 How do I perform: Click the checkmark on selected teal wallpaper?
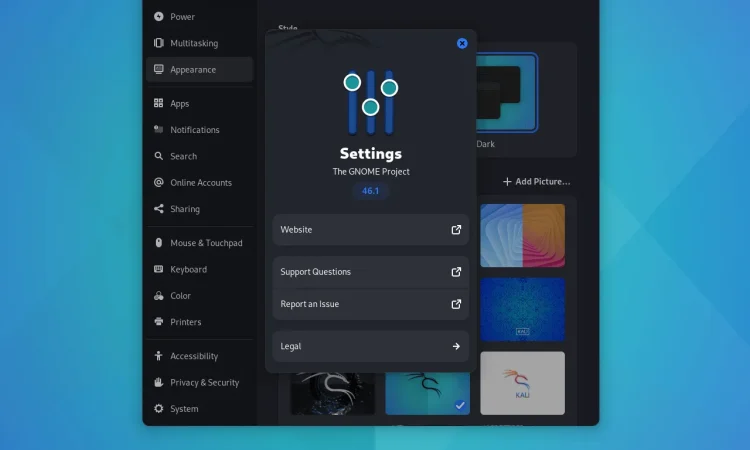(x=460, y=405)
